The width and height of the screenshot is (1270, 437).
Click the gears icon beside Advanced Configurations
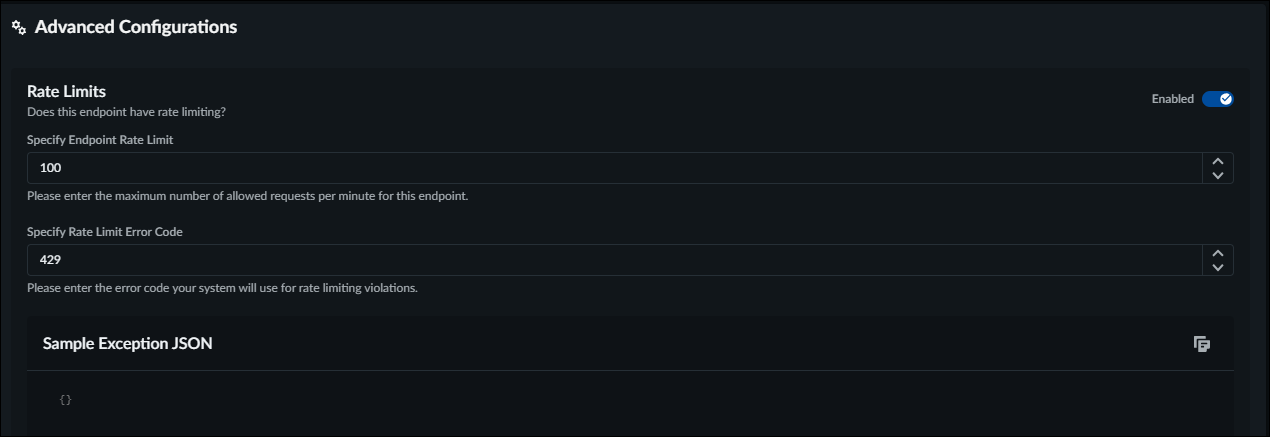click(x=19, y=28)
